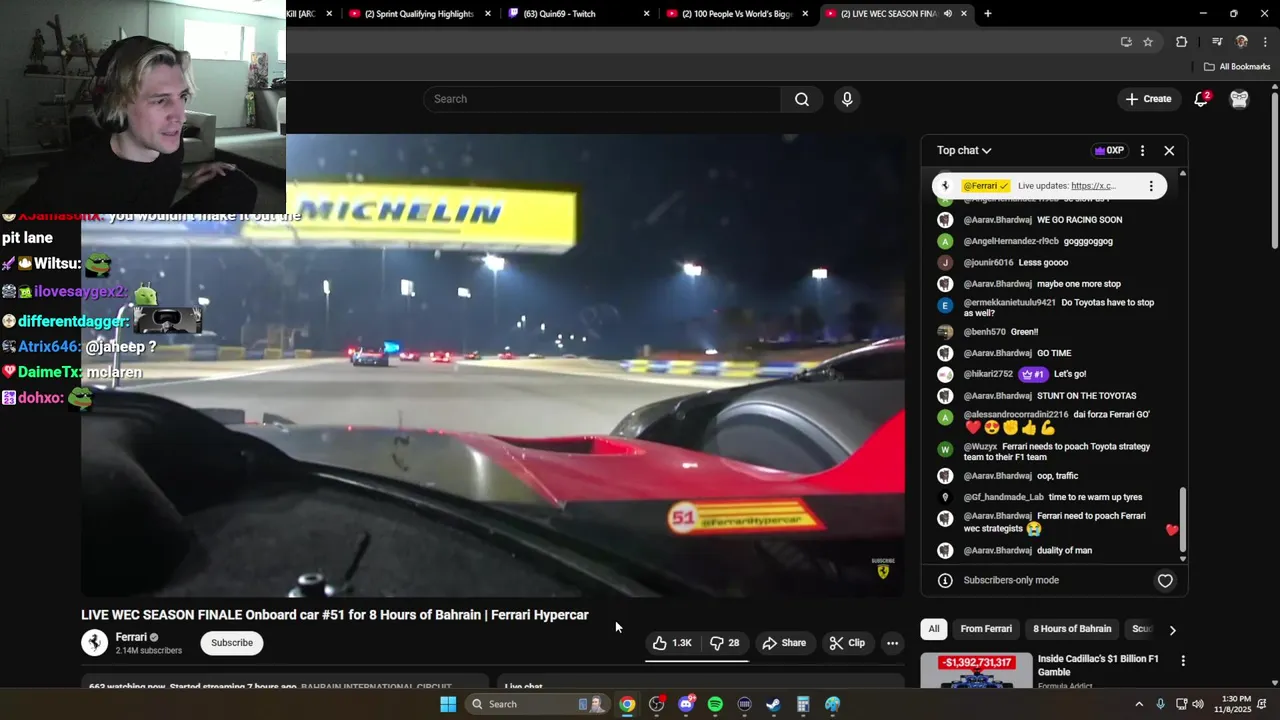Open the 0XP channel points badge

pos(1109,150)
